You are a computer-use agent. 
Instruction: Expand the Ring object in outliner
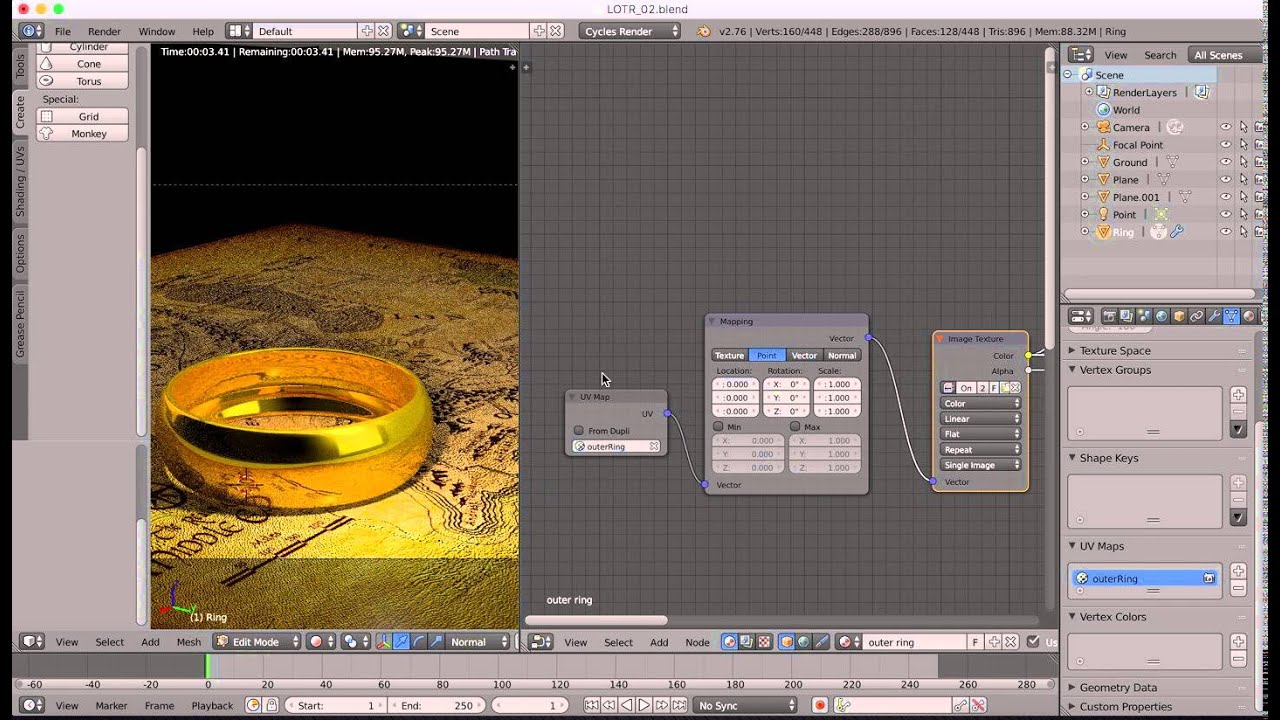(1085, 231)
